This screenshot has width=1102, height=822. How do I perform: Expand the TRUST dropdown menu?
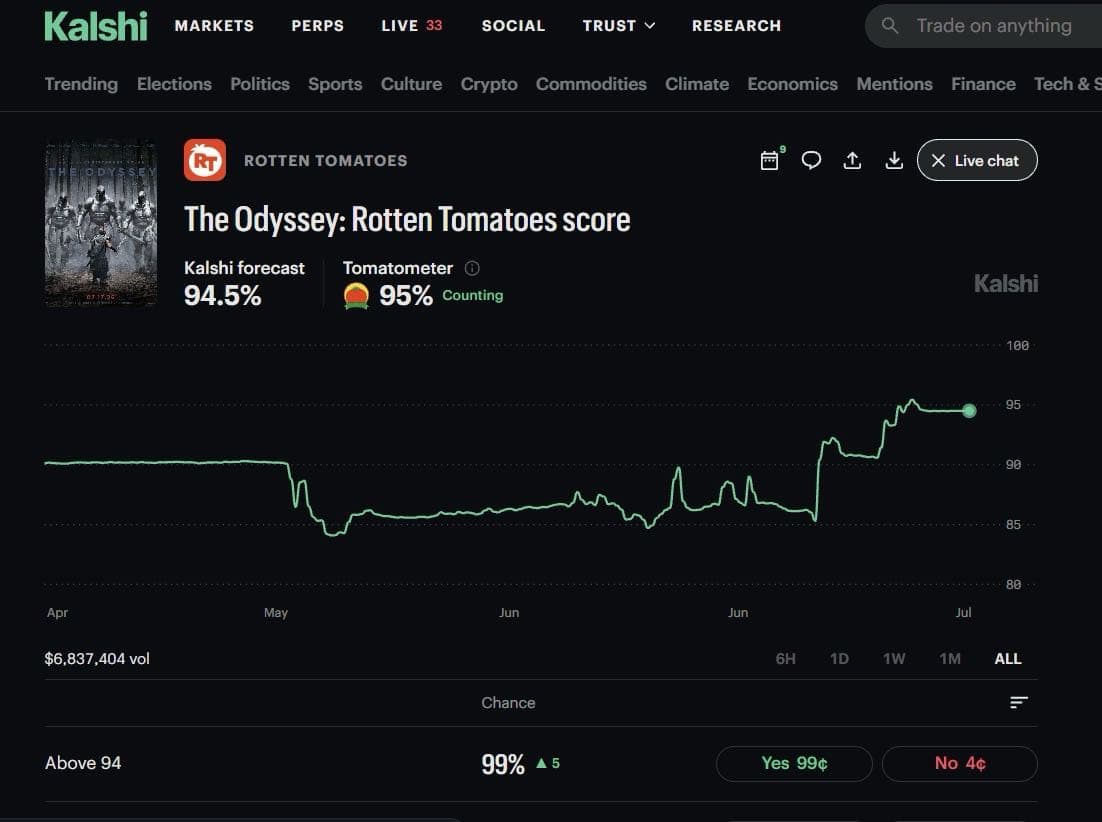(x=618, y=26)
